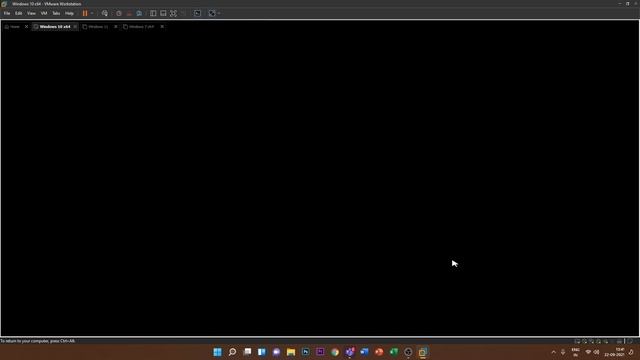Viewport: 640px width, 360px height.
Task: Click the Send Ctrl+Alt+Del toolbar icon
Action: pos(105,13)
